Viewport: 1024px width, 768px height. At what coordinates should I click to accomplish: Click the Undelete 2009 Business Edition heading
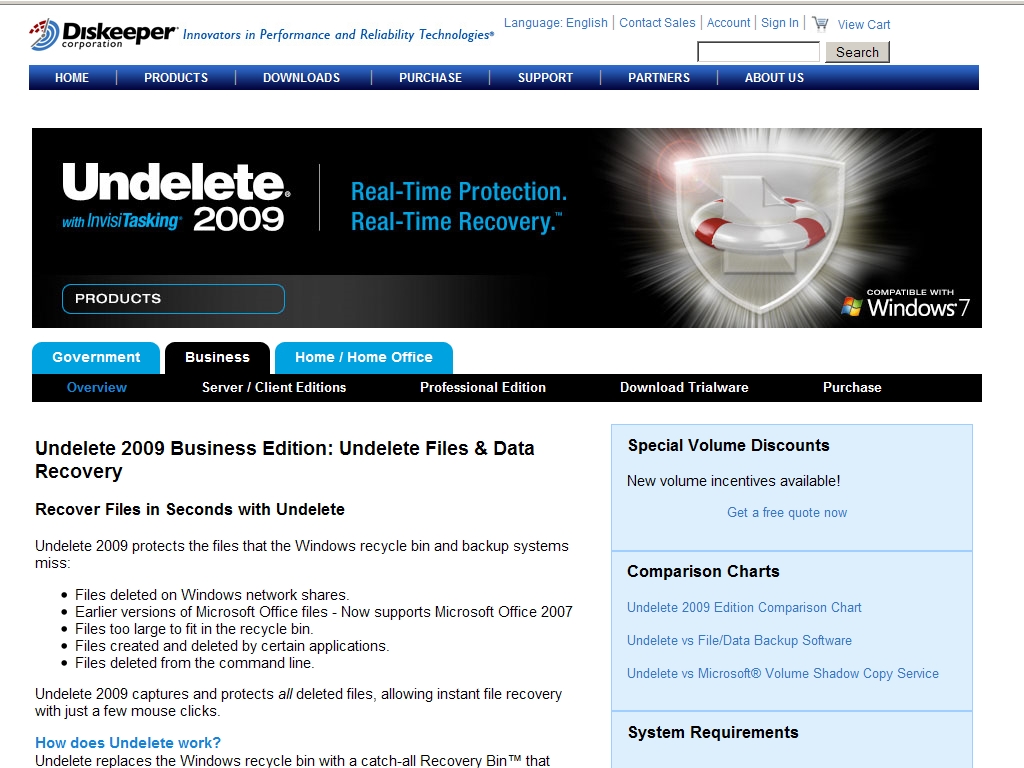click(x=285, y=460)
